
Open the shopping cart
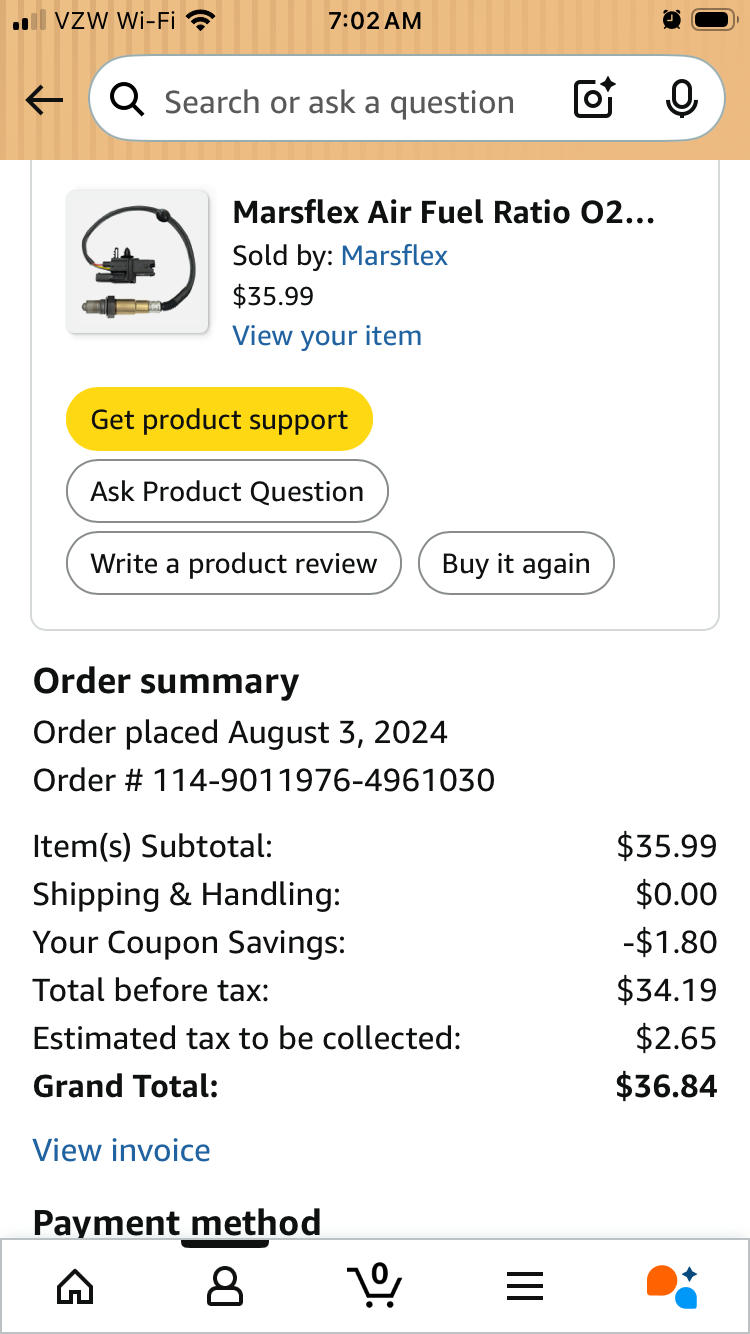coord(375,1285)
